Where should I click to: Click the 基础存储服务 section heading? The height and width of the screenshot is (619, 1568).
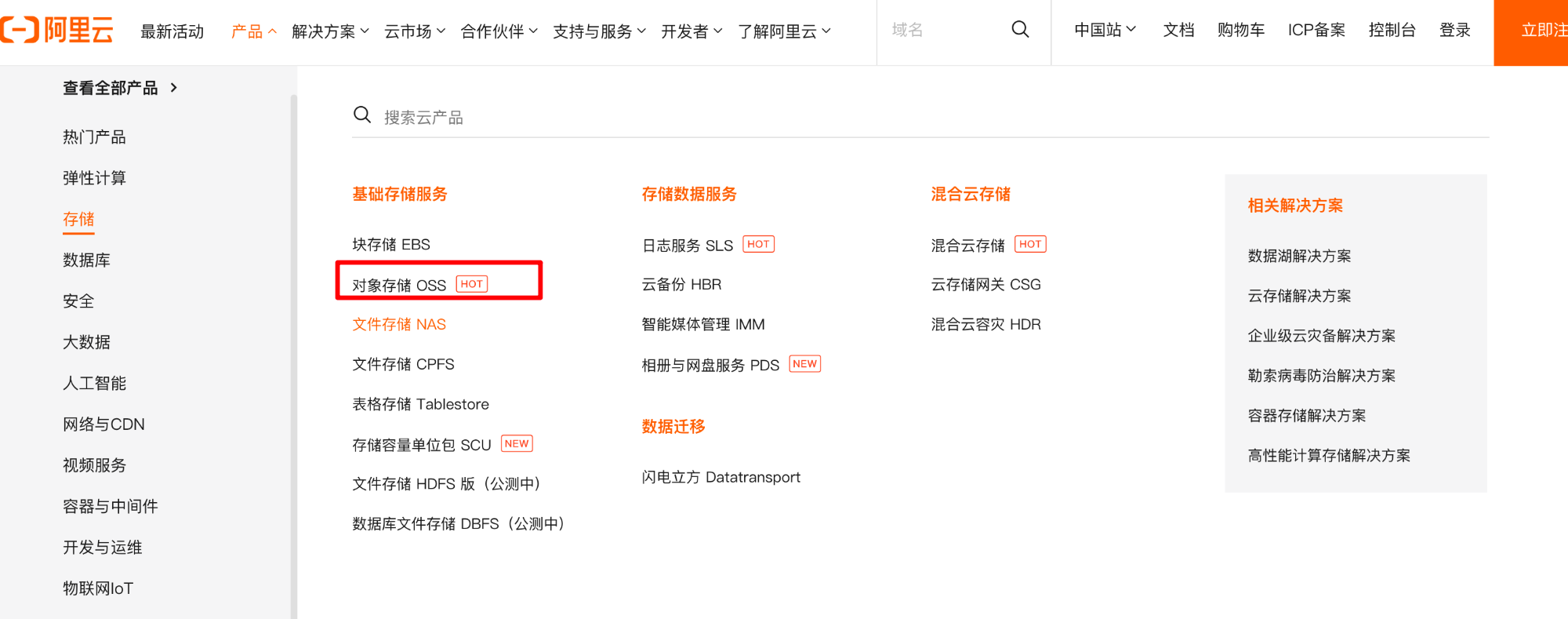tap(400, 194)
